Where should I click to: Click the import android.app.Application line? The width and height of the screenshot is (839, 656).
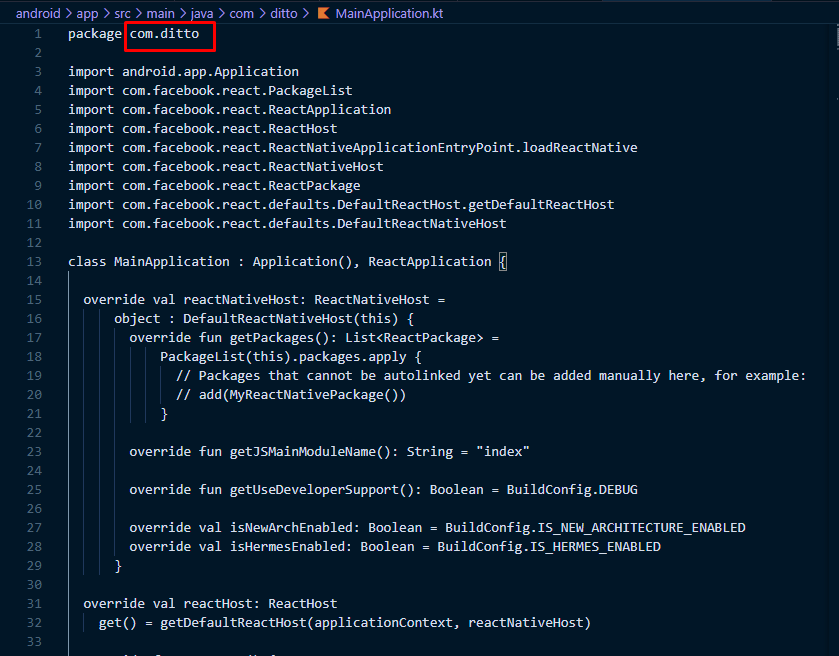[x=183, y=72]
